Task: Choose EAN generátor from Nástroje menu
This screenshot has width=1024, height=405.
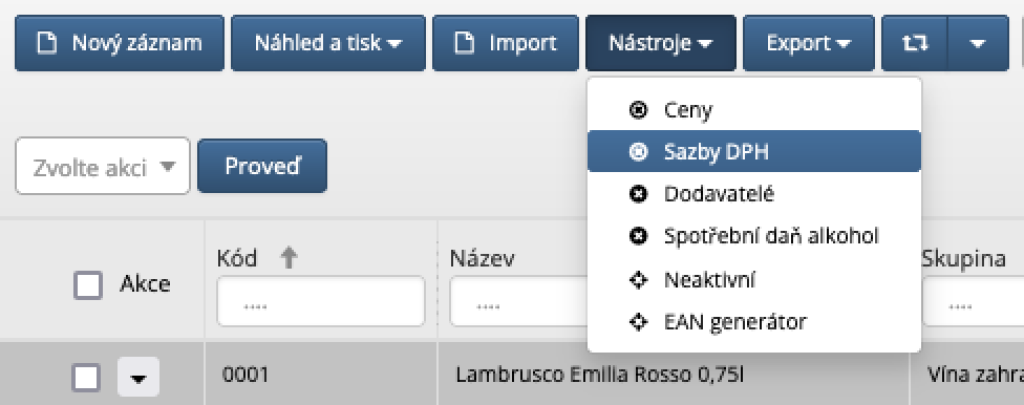Action: 735,322
